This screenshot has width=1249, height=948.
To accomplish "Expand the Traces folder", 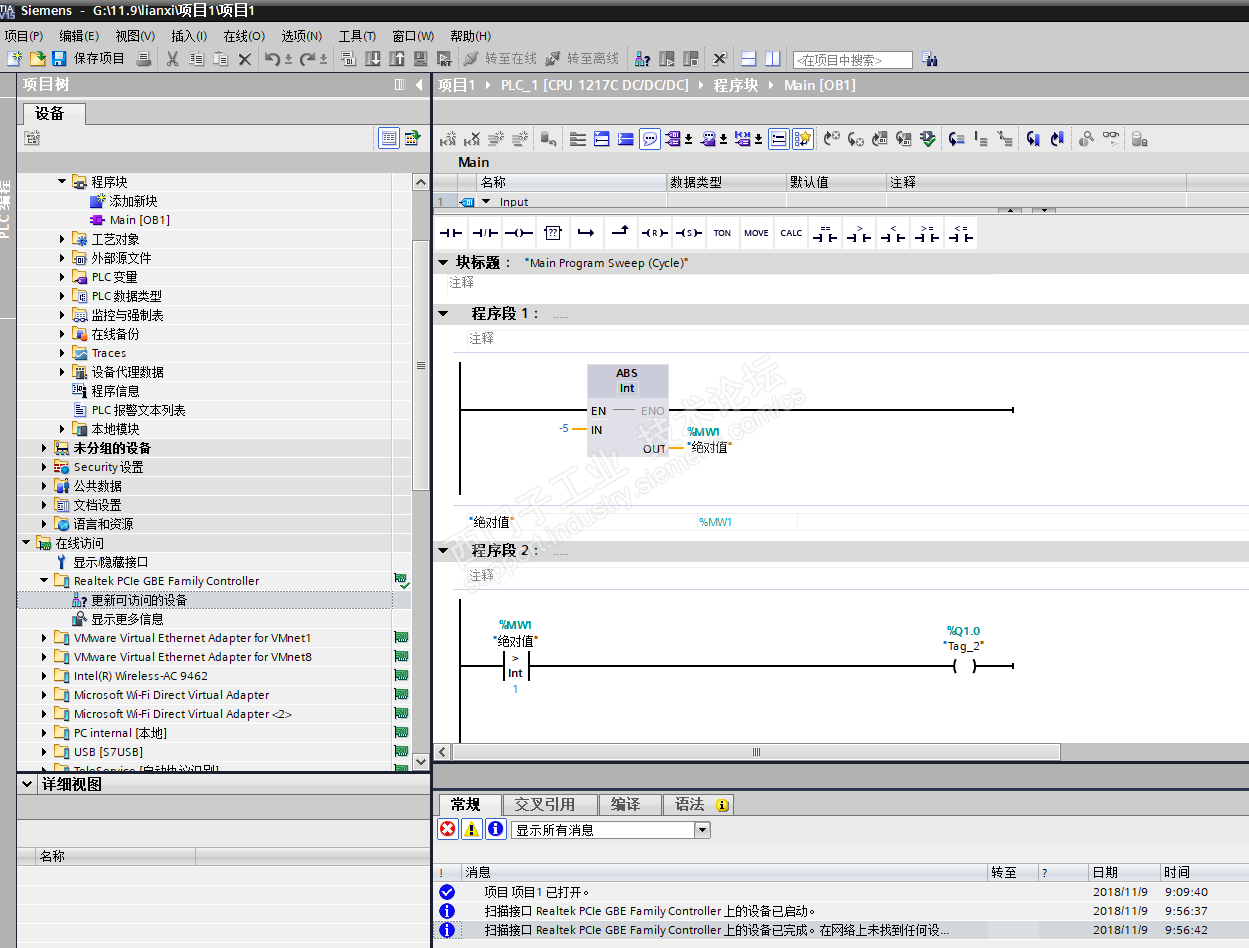I will pyautogui.click(x=62, y=353).
